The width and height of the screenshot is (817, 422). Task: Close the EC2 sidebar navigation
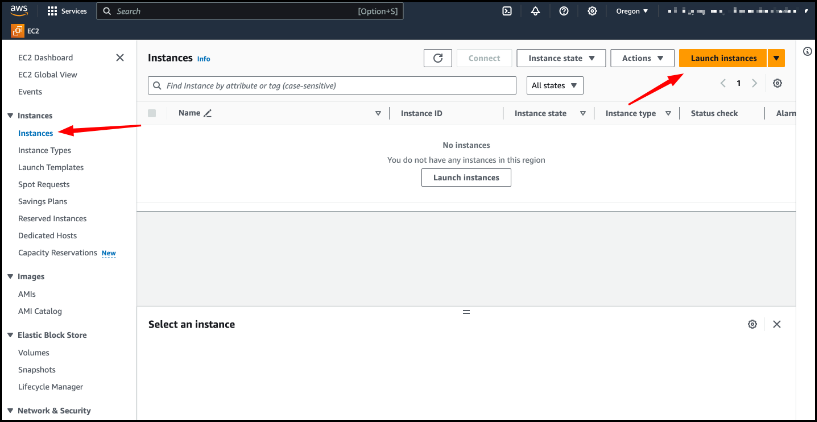coord(120,57)
